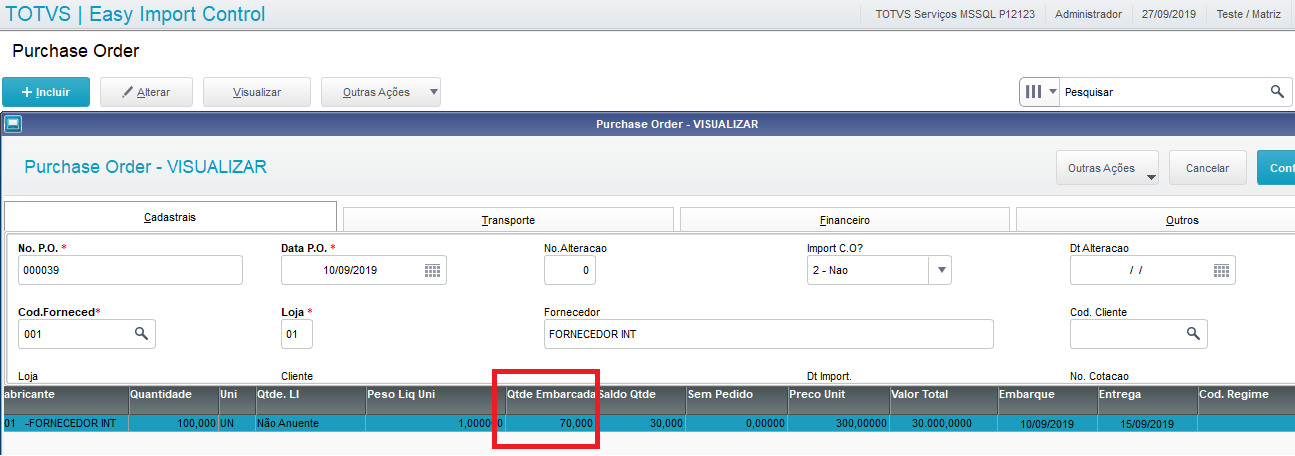Select the 30.000,0000 Valor Total cell
The image size is (1295, 456).
coord(943,423)
